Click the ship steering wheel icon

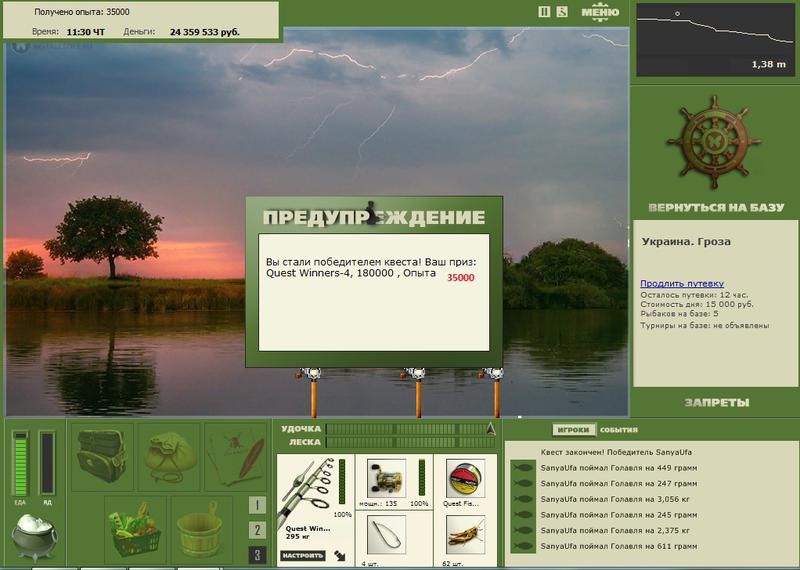coord(714,142)
